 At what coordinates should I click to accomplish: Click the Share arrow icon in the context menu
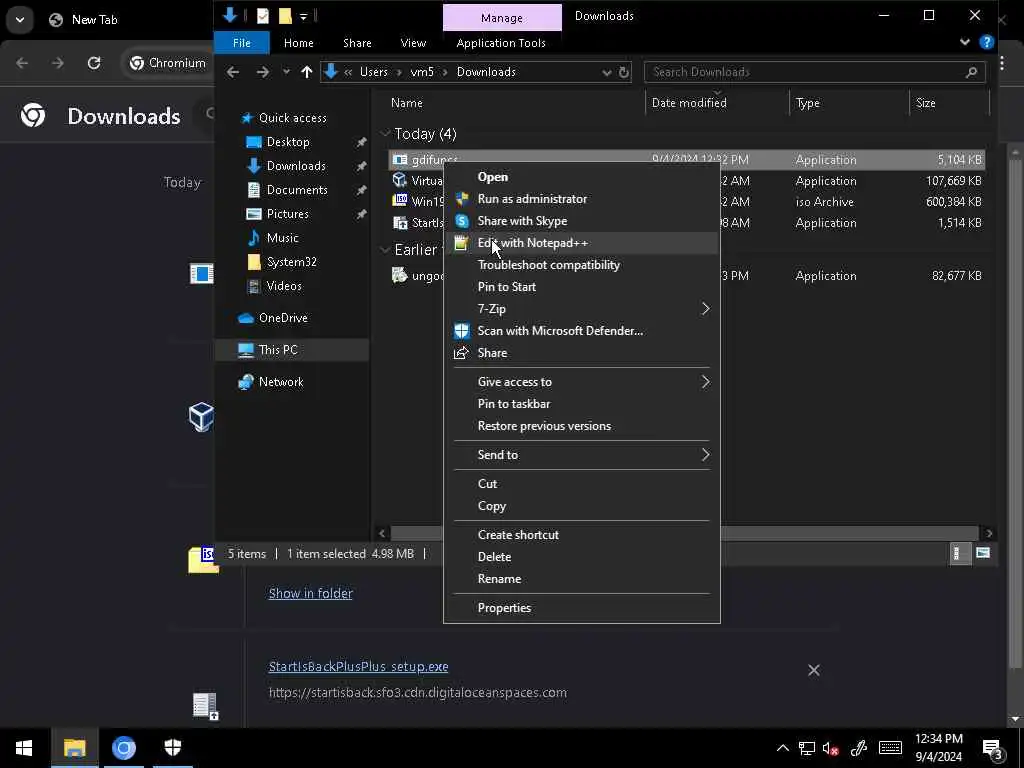point(461,353)
